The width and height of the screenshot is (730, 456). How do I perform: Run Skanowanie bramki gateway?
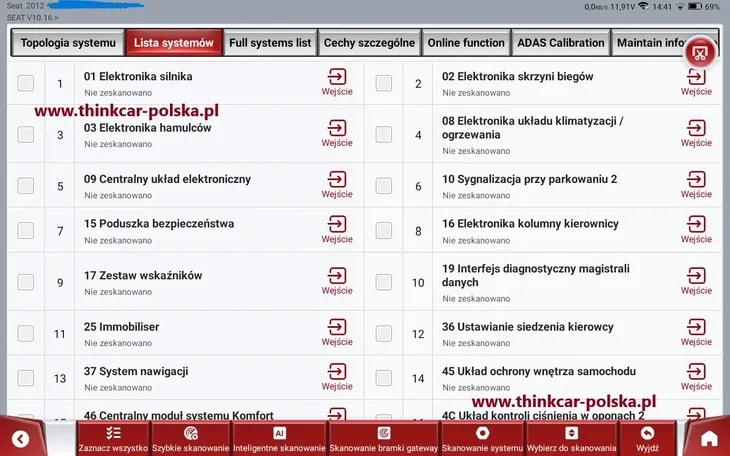[384, 439]
